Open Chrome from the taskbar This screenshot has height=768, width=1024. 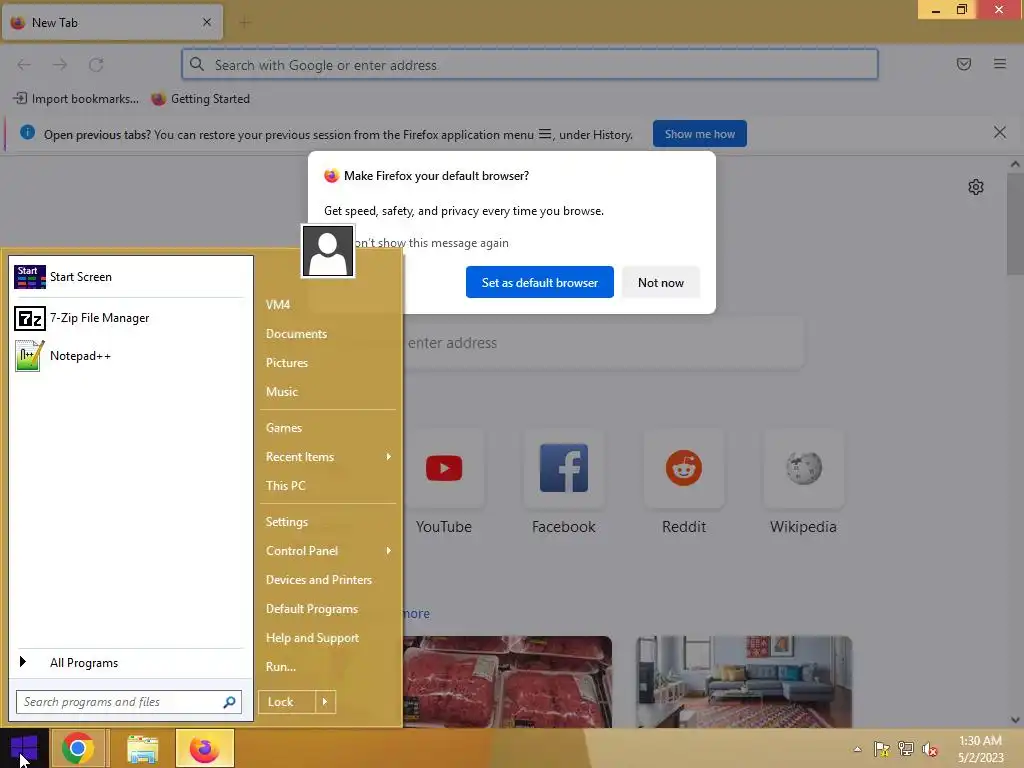(x=78, y=748)
